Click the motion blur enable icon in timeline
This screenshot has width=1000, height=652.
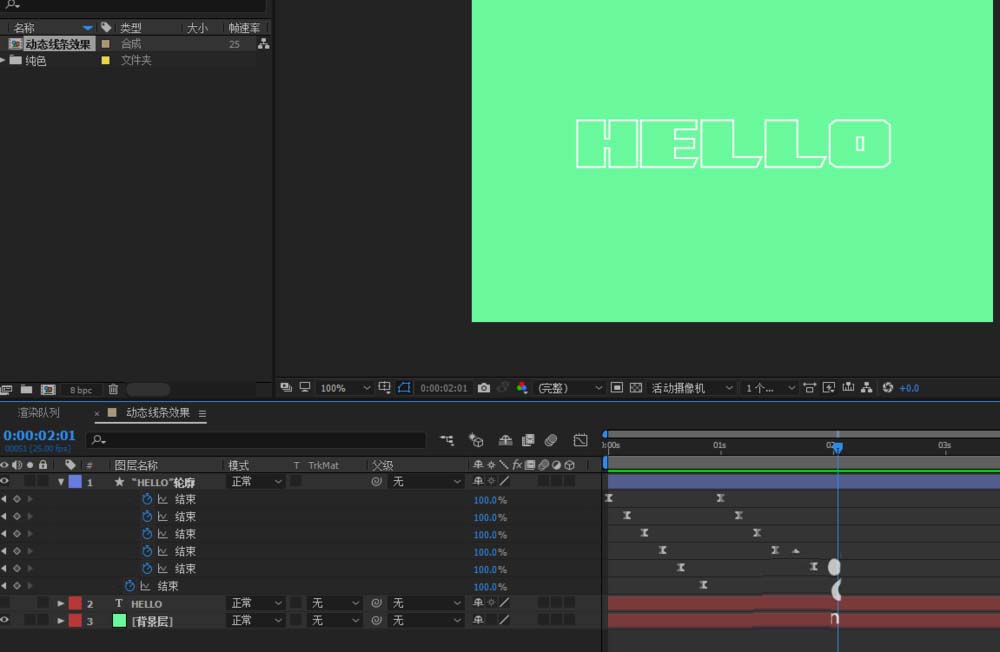[x=550, y=440]
